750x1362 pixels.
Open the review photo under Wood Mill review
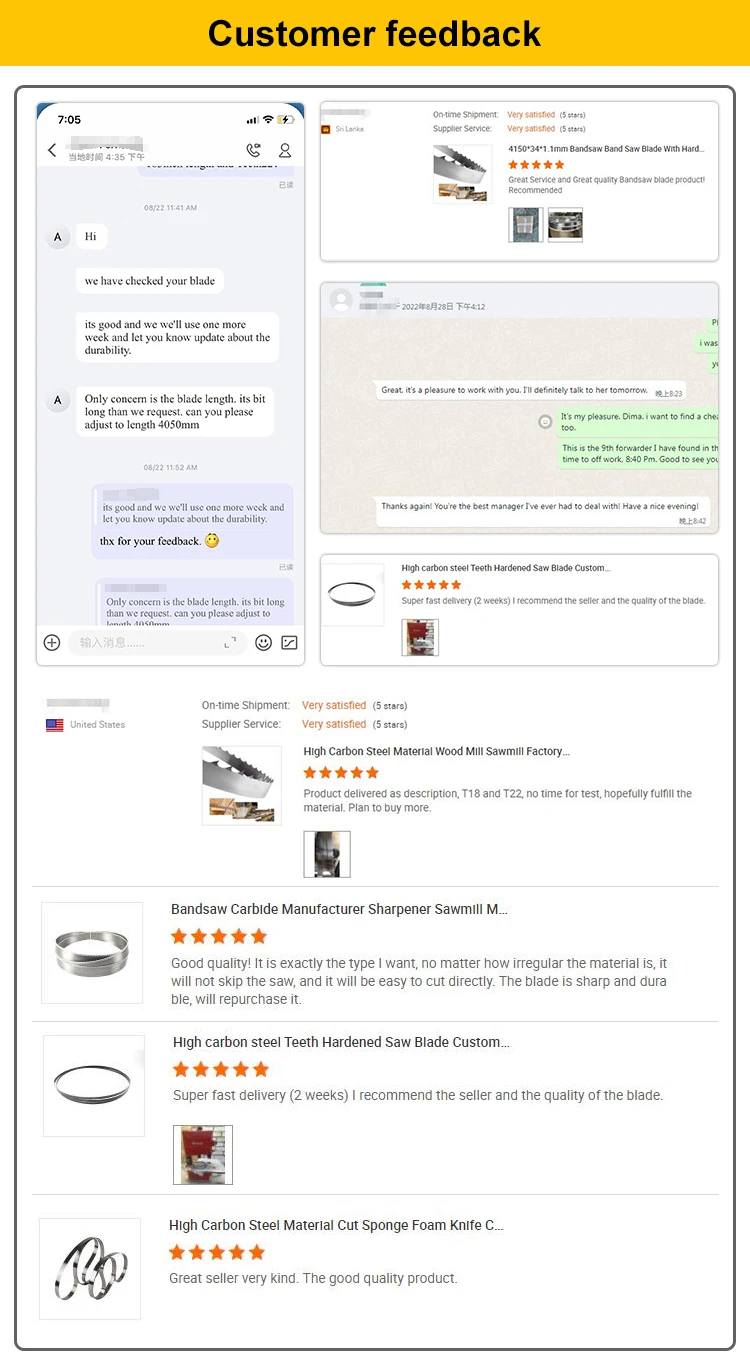coord(327,854)
